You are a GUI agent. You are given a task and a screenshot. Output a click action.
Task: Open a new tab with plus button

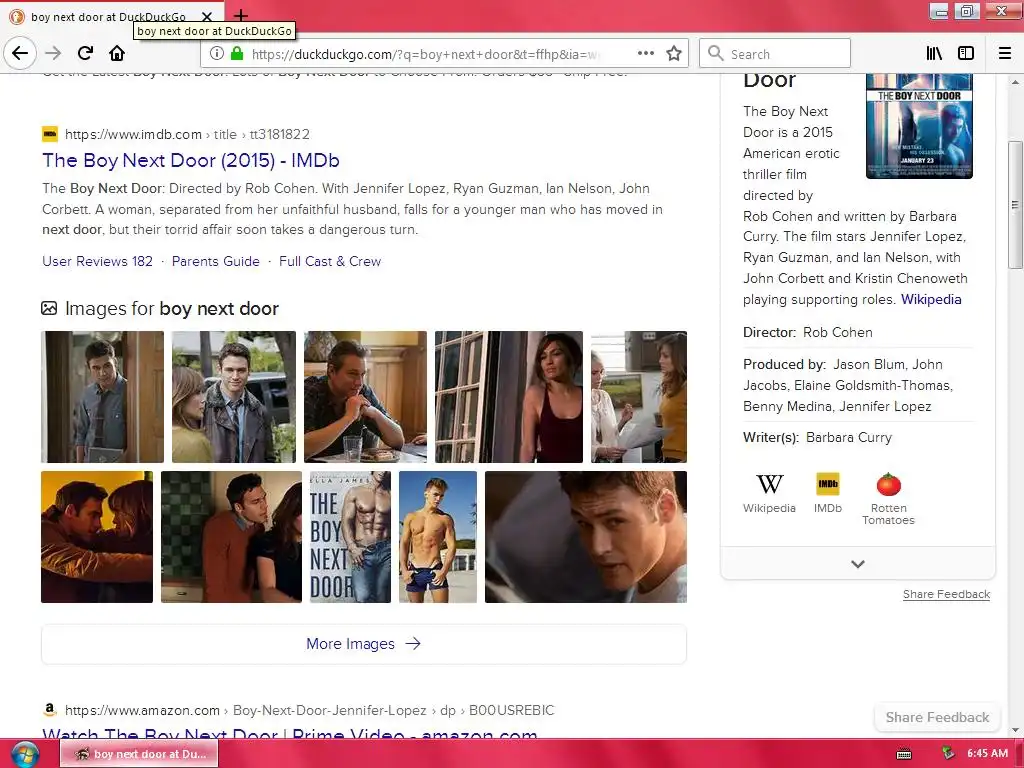[x=241, y=16]
